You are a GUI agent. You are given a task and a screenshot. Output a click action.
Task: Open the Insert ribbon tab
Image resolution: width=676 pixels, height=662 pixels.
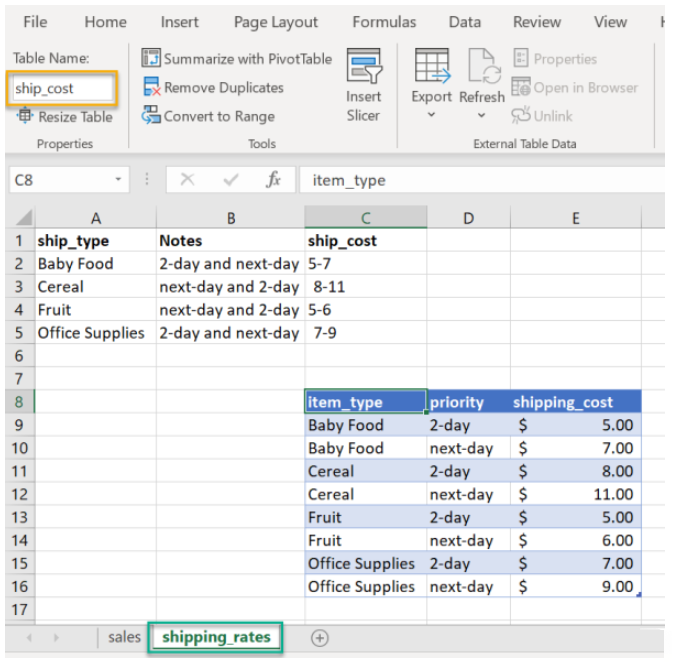click(x=179, y=22)
